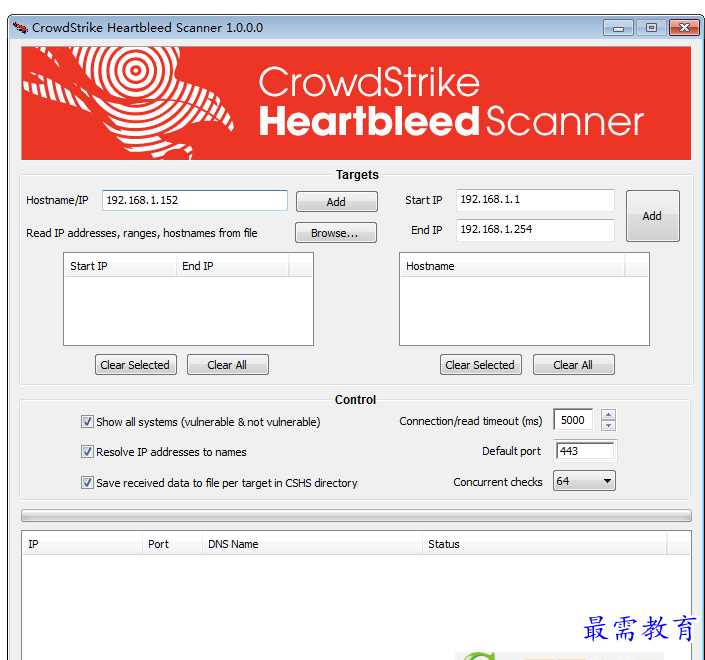Sort results by DNS Name column header
Image resolution: width=705 pixels, height=660 pixels.
point(312,544)
